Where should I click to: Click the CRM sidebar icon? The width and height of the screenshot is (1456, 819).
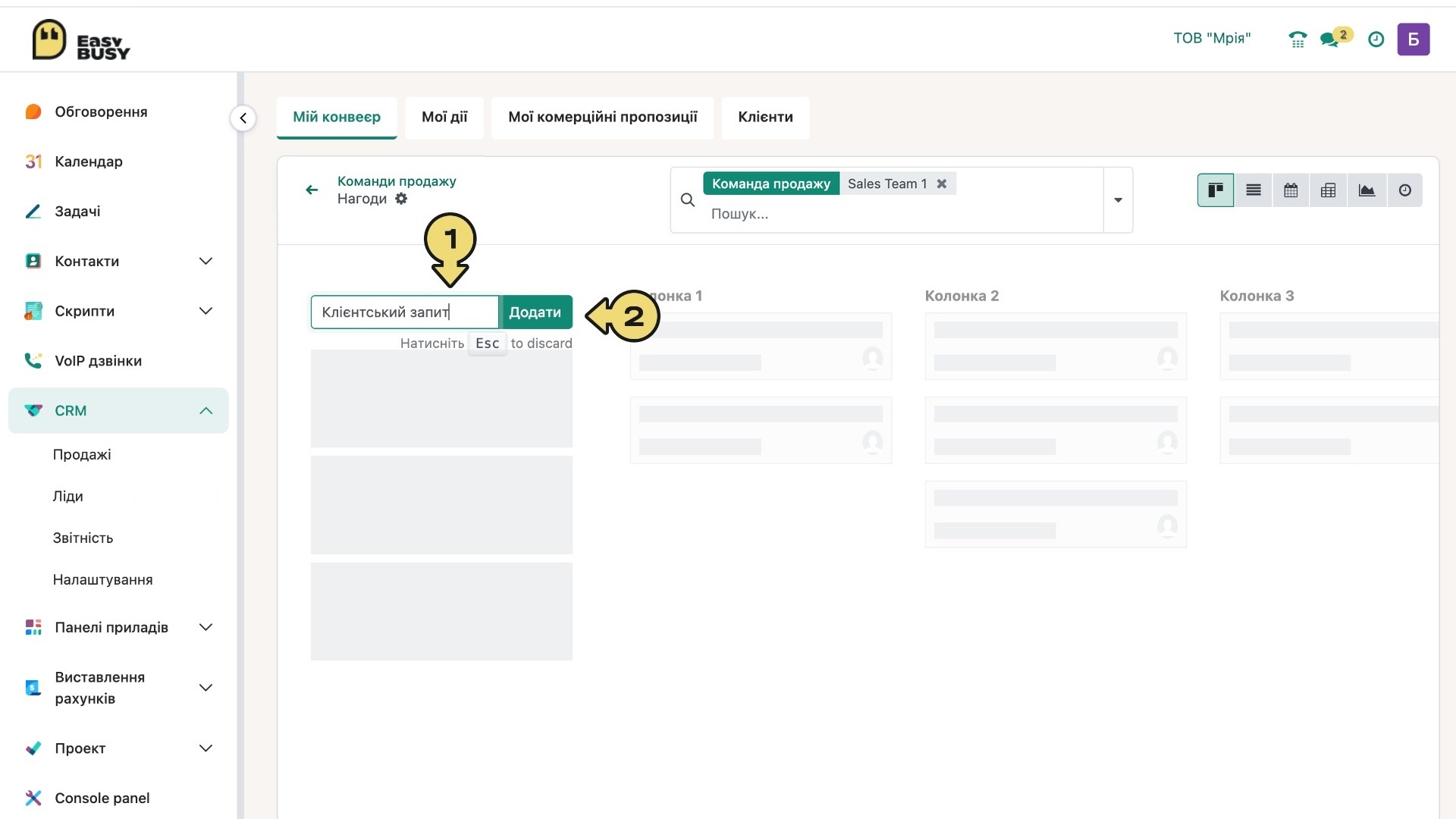pyautogui.click(x=33, y=410)
